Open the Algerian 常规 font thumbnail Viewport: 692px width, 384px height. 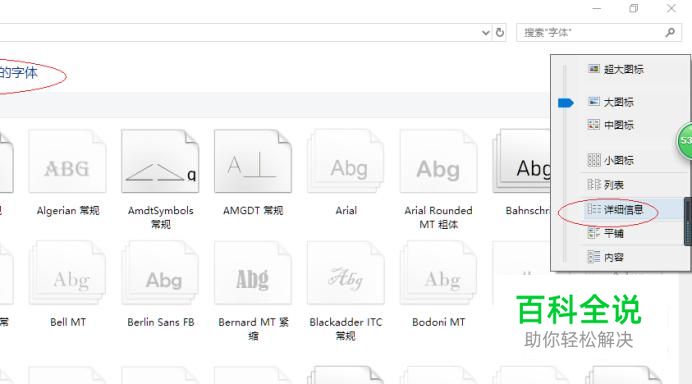[67, 161]
